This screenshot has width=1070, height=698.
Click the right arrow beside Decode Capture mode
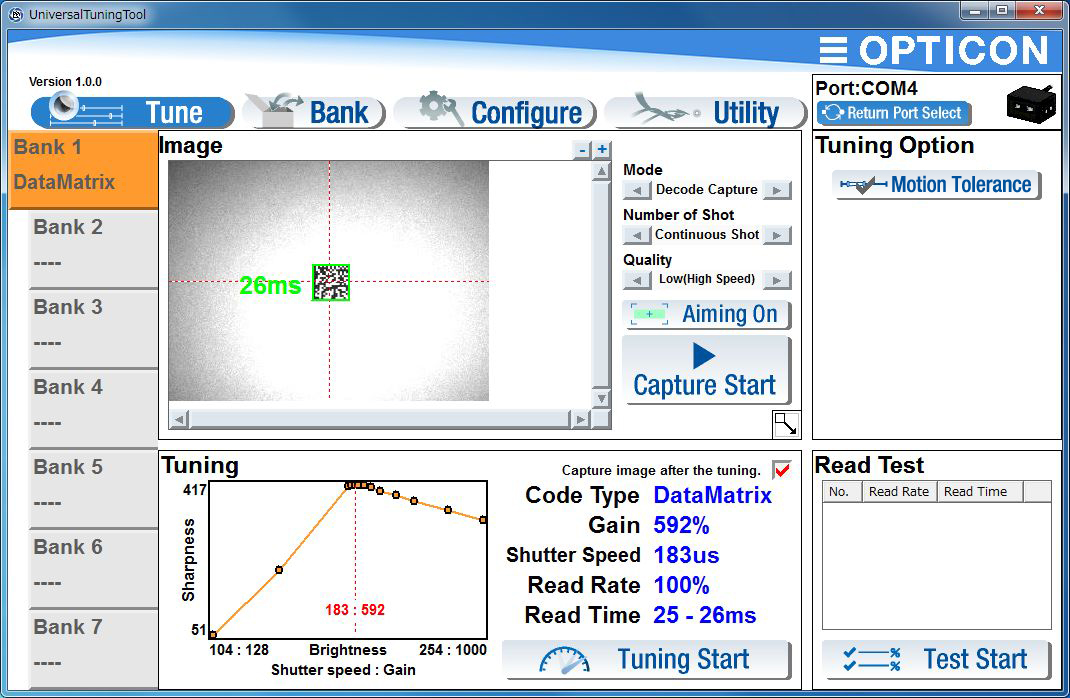click(x=778, y=190)
